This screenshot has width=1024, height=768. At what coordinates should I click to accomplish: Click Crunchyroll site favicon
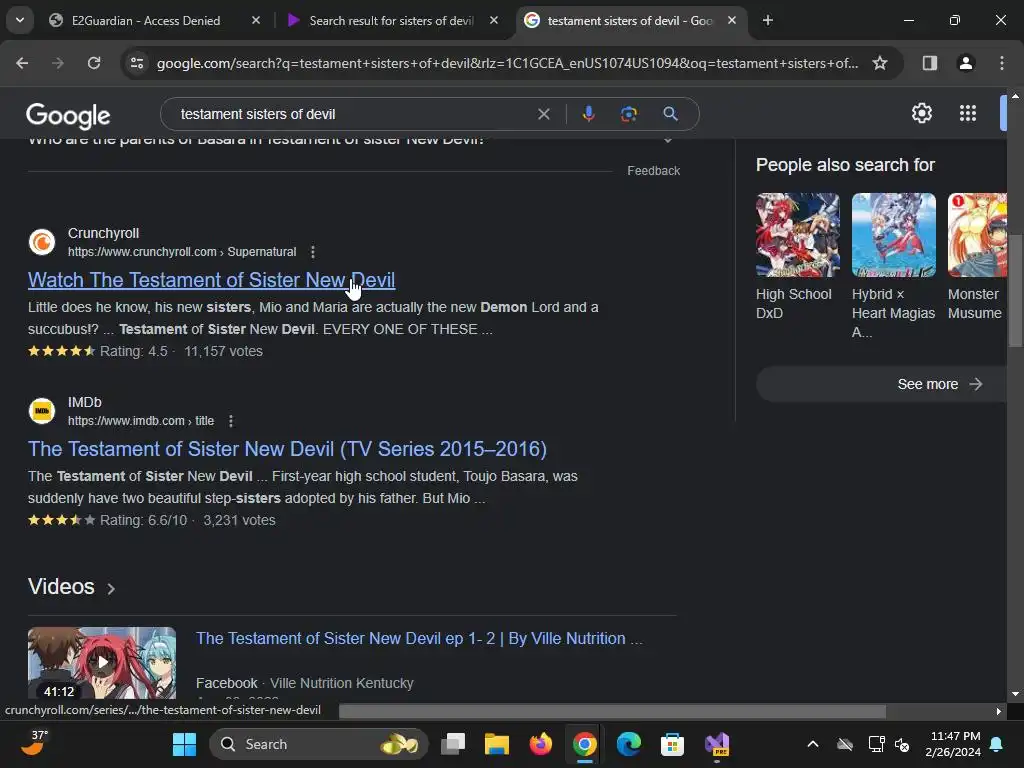tap(42, 242)
